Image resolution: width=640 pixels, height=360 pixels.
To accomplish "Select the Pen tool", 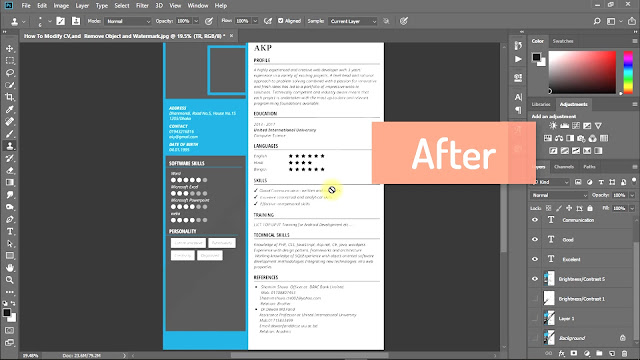I will tap(10, 219).
